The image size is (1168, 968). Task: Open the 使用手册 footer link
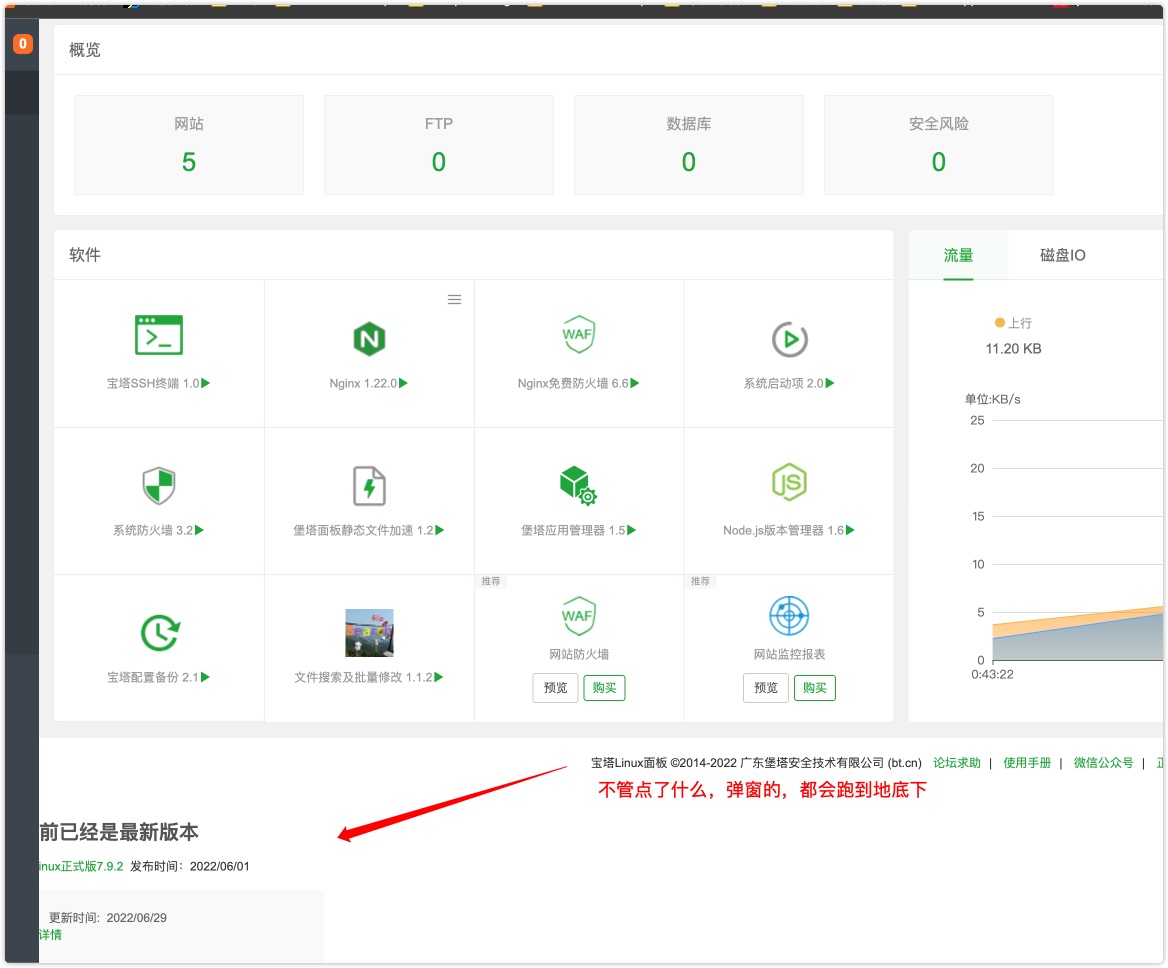(x=1026, y=762)
